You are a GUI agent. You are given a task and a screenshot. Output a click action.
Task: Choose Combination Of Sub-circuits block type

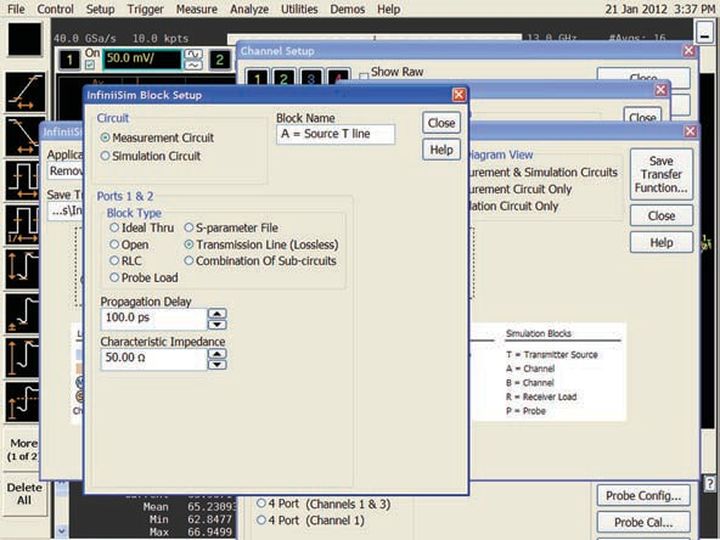pos(189,260)
